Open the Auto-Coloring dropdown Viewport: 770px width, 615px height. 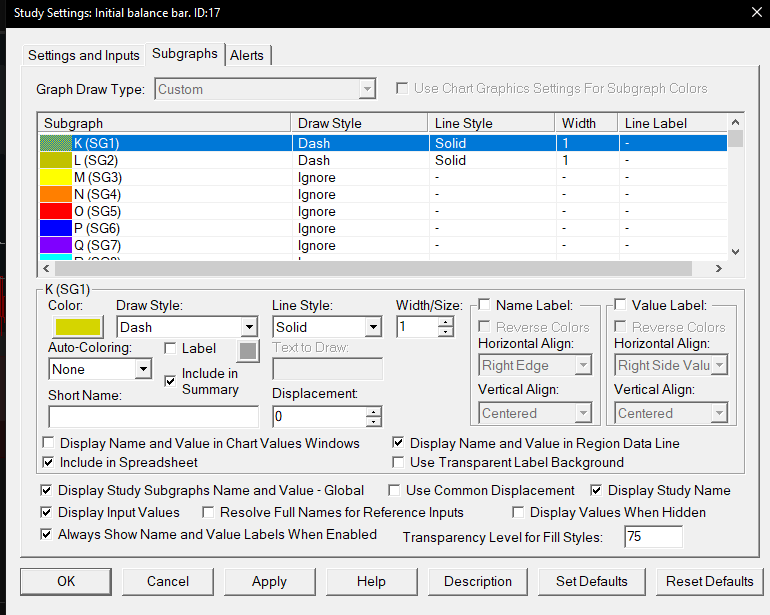[x=143, y=369]
